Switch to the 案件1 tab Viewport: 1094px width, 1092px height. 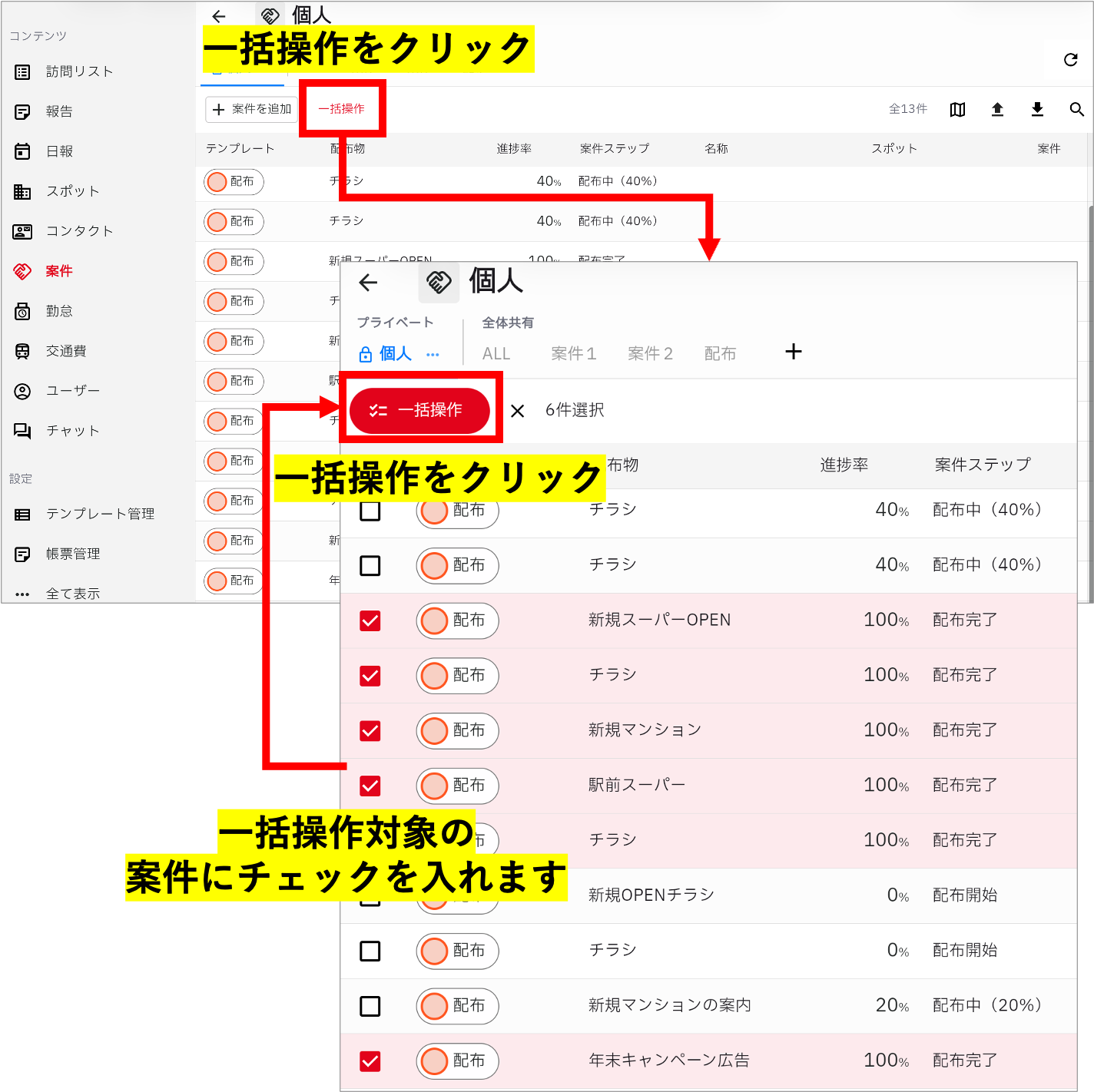(574, 353)
